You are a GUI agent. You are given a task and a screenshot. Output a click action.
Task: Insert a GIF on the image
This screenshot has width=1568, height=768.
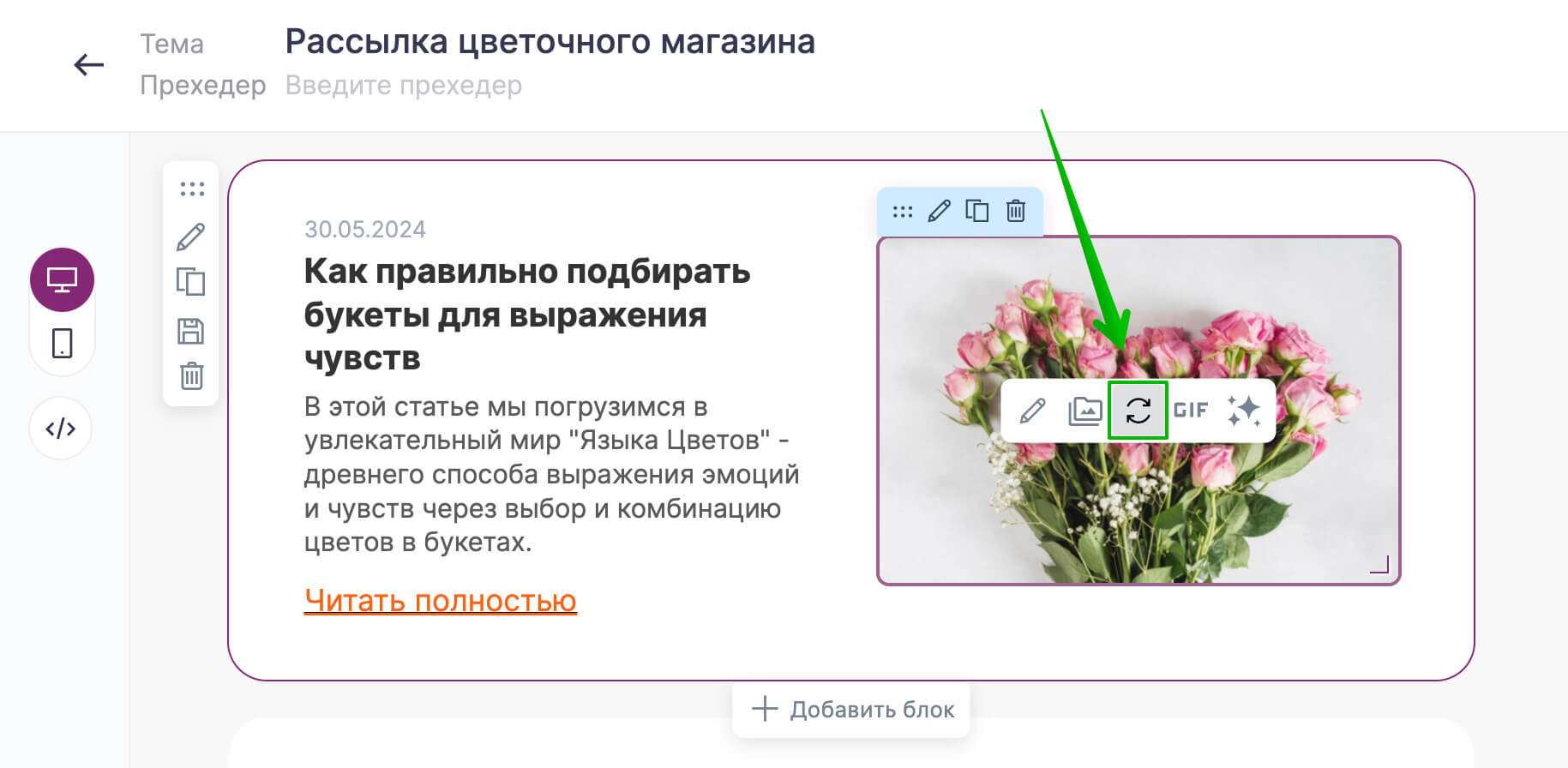[x=1191, y=411]
